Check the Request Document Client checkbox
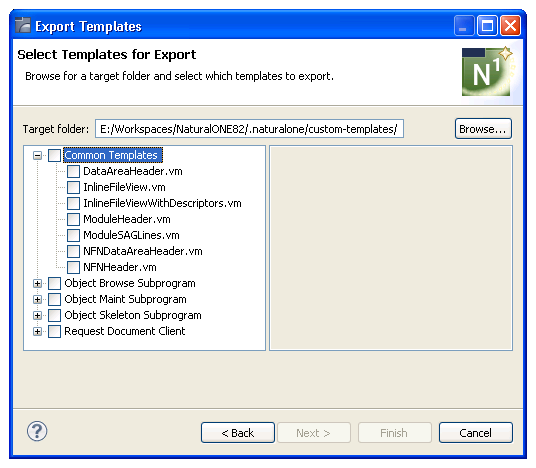This screenshot has width=536, height=468. pyautogui.click(x=54, y=331)
